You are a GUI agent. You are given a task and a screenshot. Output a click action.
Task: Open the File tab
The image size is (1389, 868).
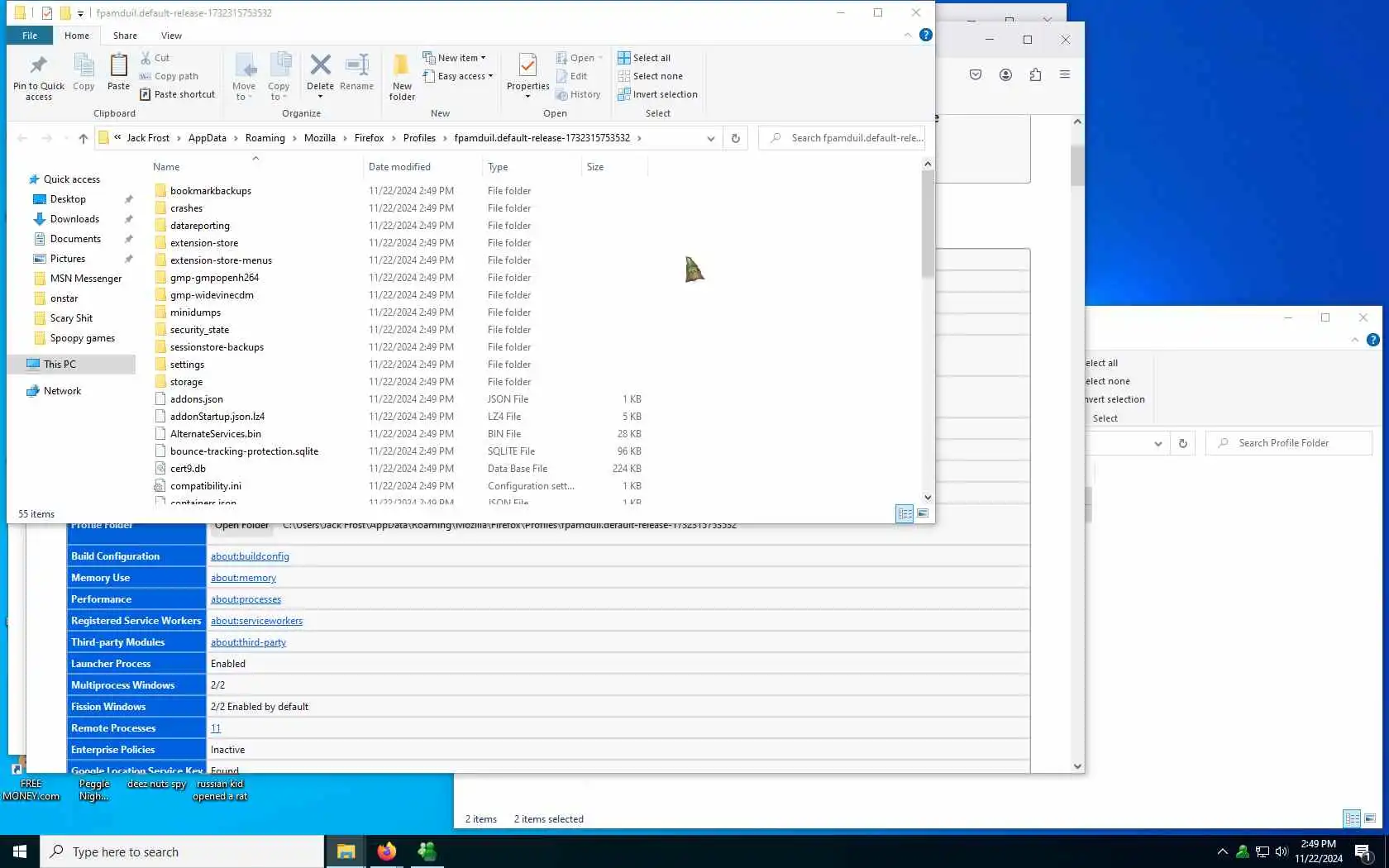[x=30, y=36]
